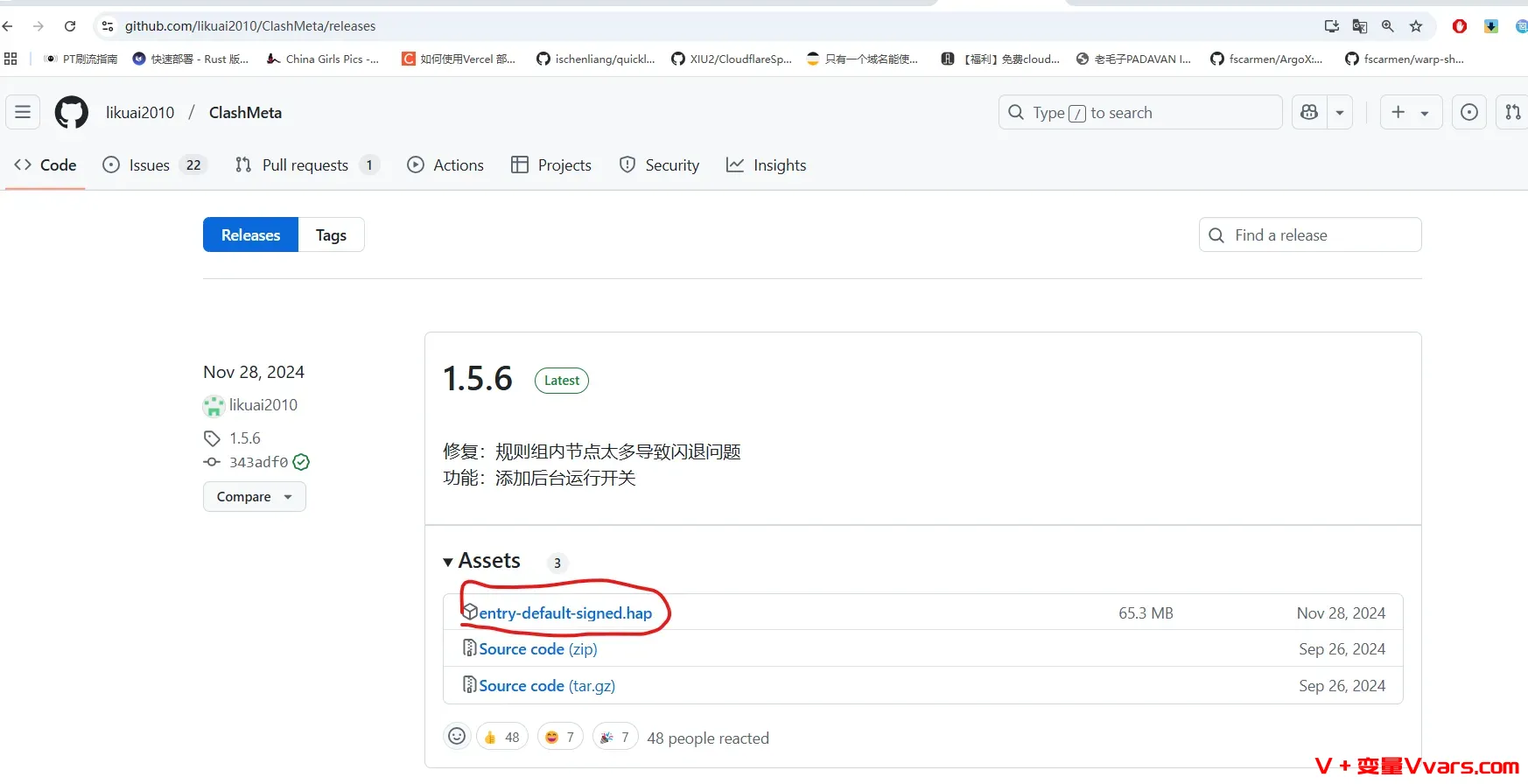Open the Code tab
The width and height of the screenshot is (1528, 784).
tap(46, 165)
